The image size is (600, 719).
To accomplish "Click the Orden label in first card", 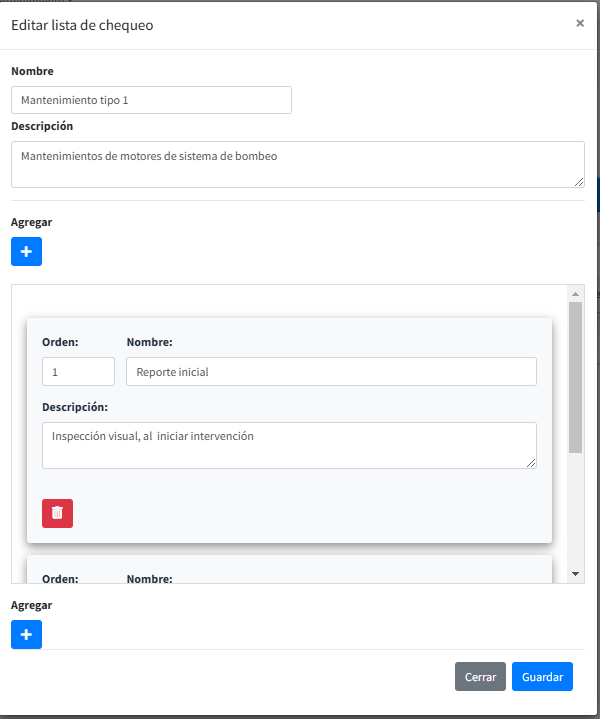I will [60, 342].
